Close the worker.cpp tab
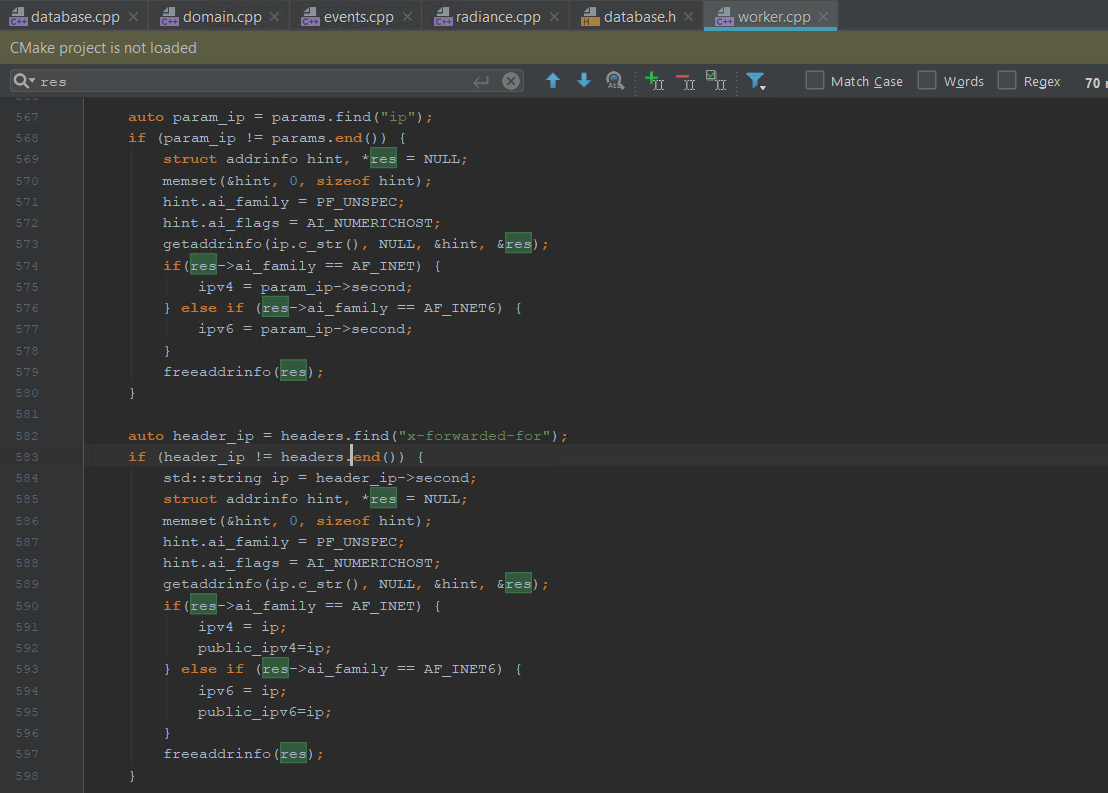1108x793 pixels. click(823, 16)
